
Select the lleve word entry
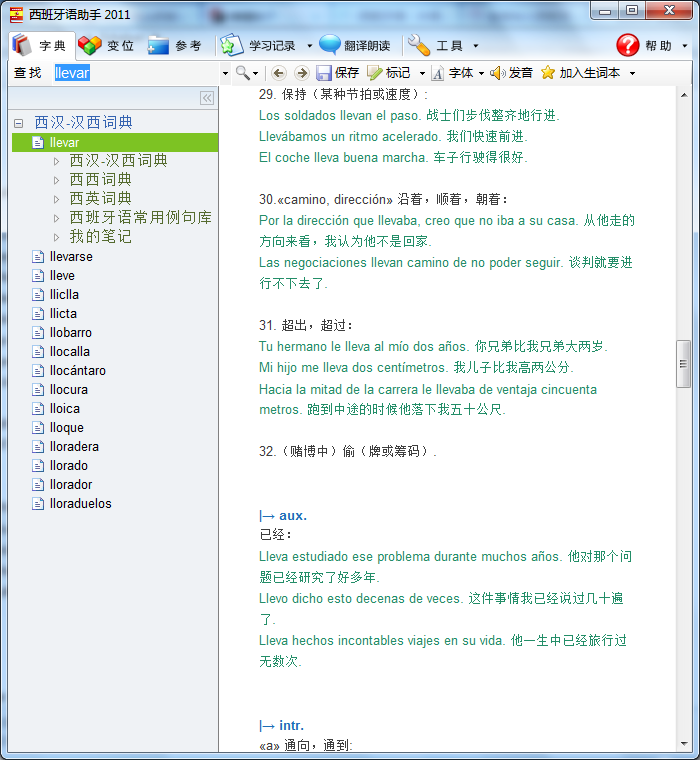[x=62, y=275]
